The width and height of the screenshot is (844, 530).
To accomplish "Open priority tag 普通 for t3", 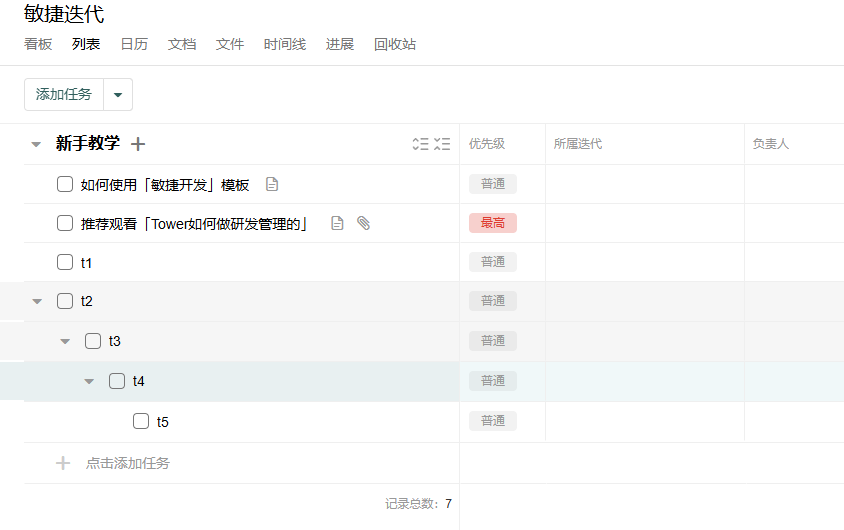I will click(x=493, y=341).
